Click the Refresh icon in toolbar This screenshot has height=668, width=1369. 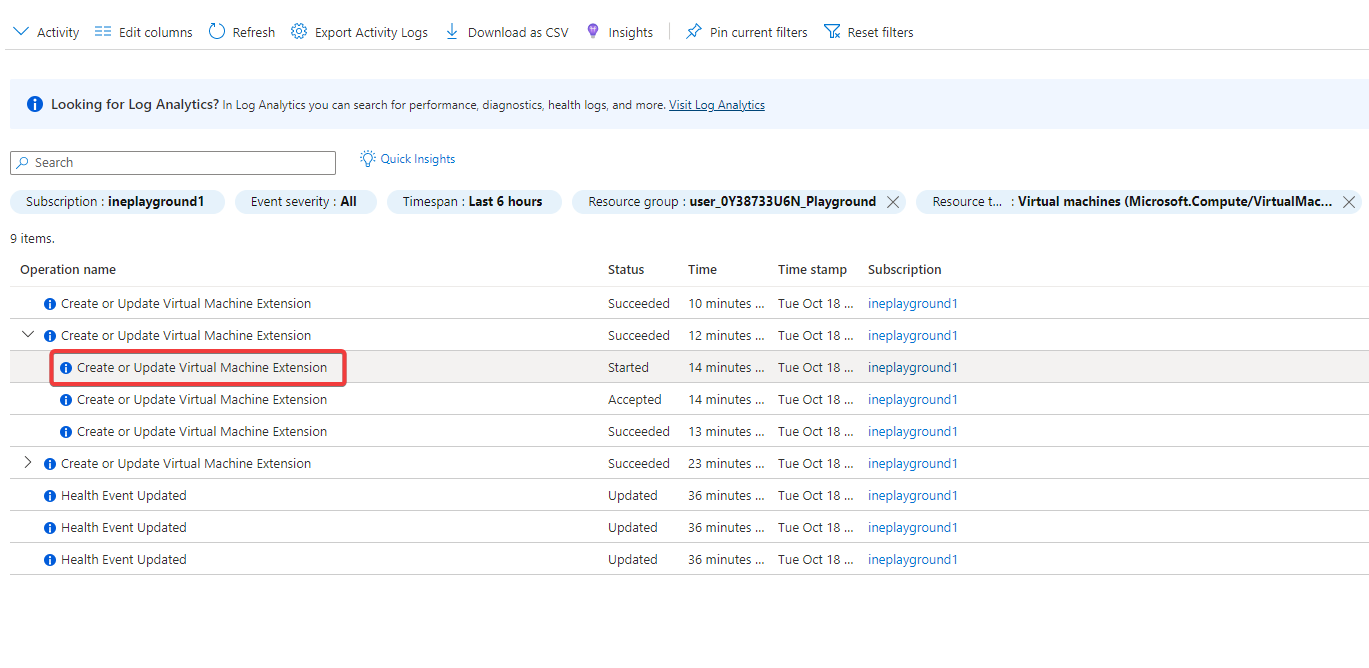click(217, 32)
